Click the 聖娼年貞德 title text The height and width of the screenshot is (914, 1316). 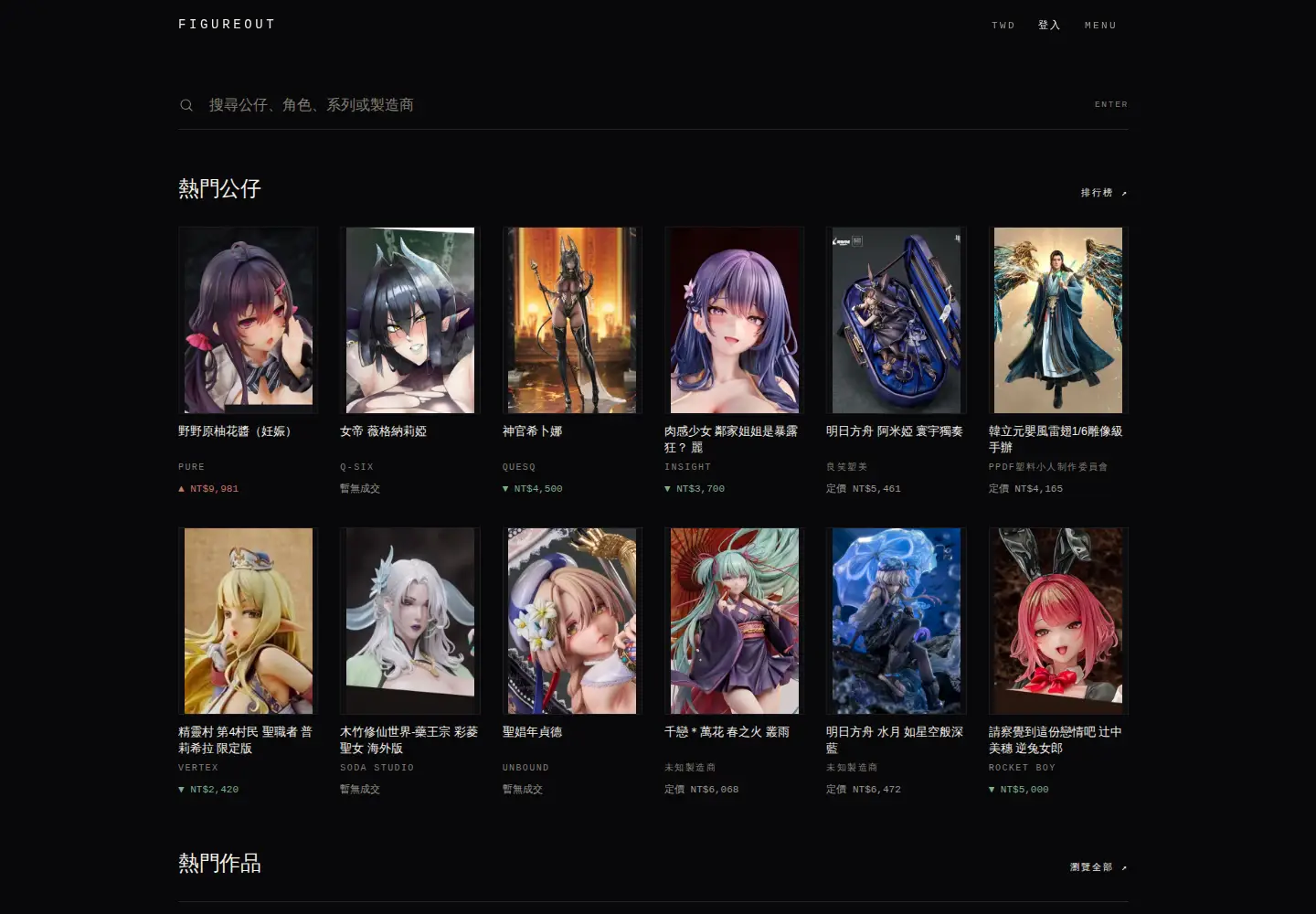[x=532, y=732]
